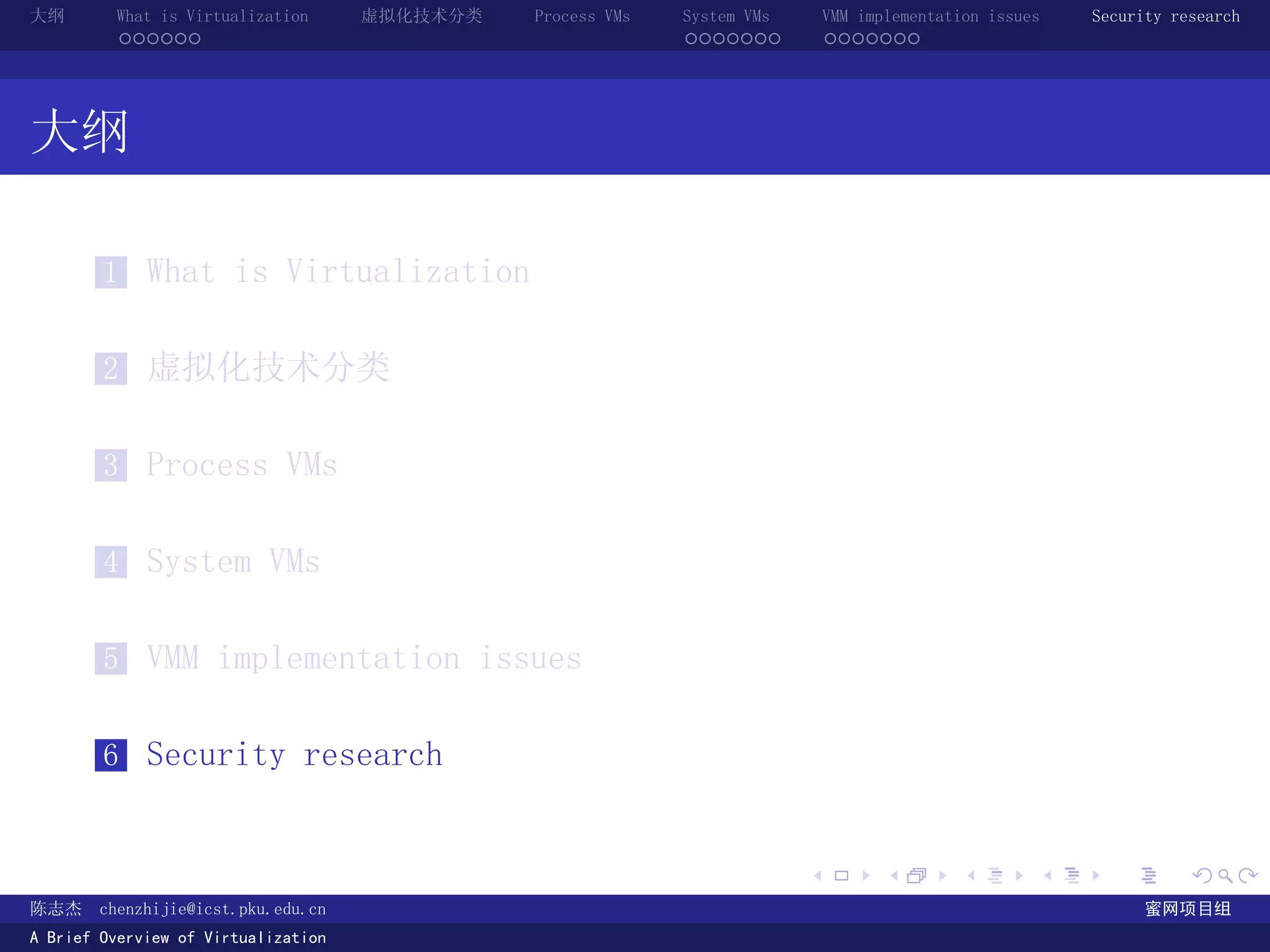The width and height of the screenshot is (1270, 952).
Task: Go to the previous frame arrow
Action: point(894,876)
